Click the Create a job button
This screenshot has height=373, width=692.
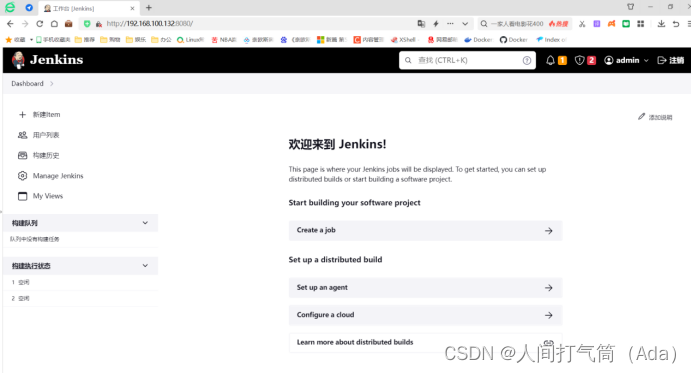pyautogui.click(x=425, y=230)
